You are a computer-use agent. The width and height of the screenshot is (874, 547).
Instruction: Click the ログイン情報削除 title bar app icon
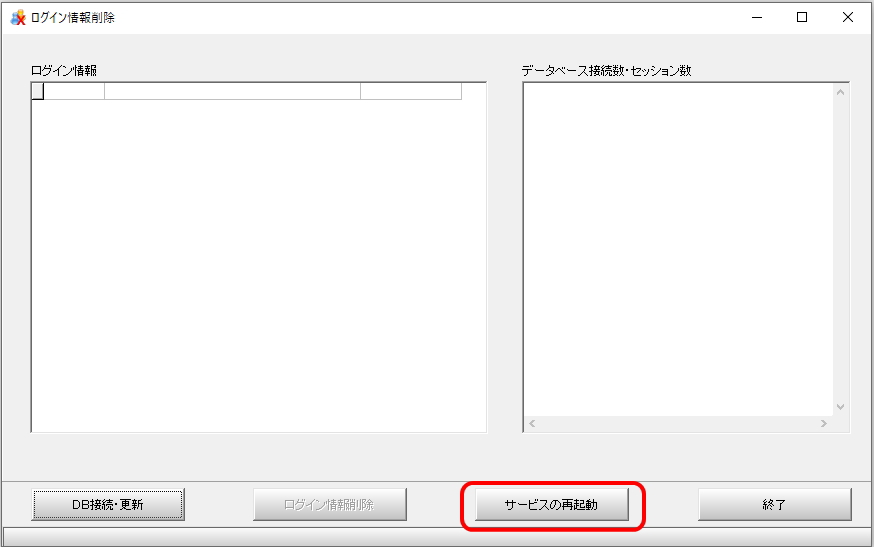click(x=18, y=17)
